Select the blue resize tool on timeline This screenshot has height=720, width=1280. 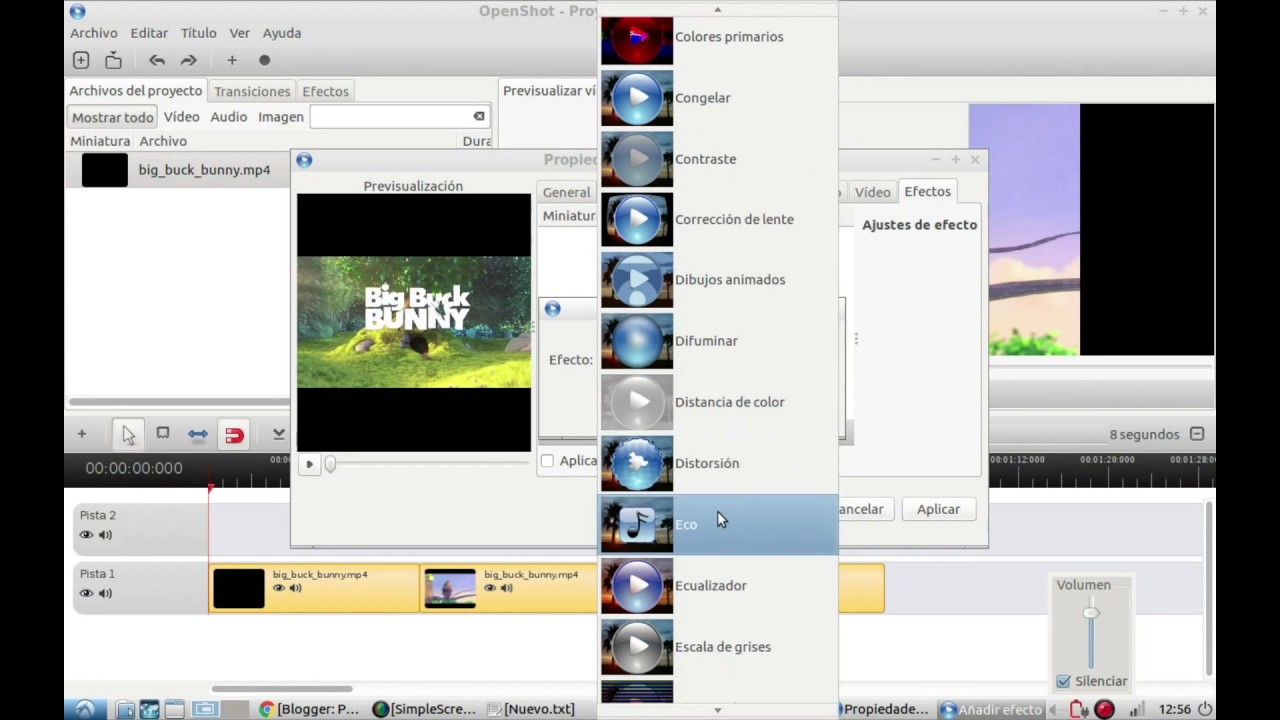(x=198, y=434)
